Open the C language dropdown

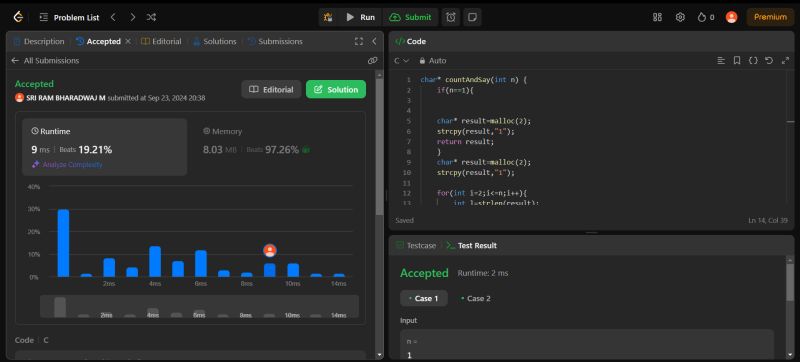(402, 61)
